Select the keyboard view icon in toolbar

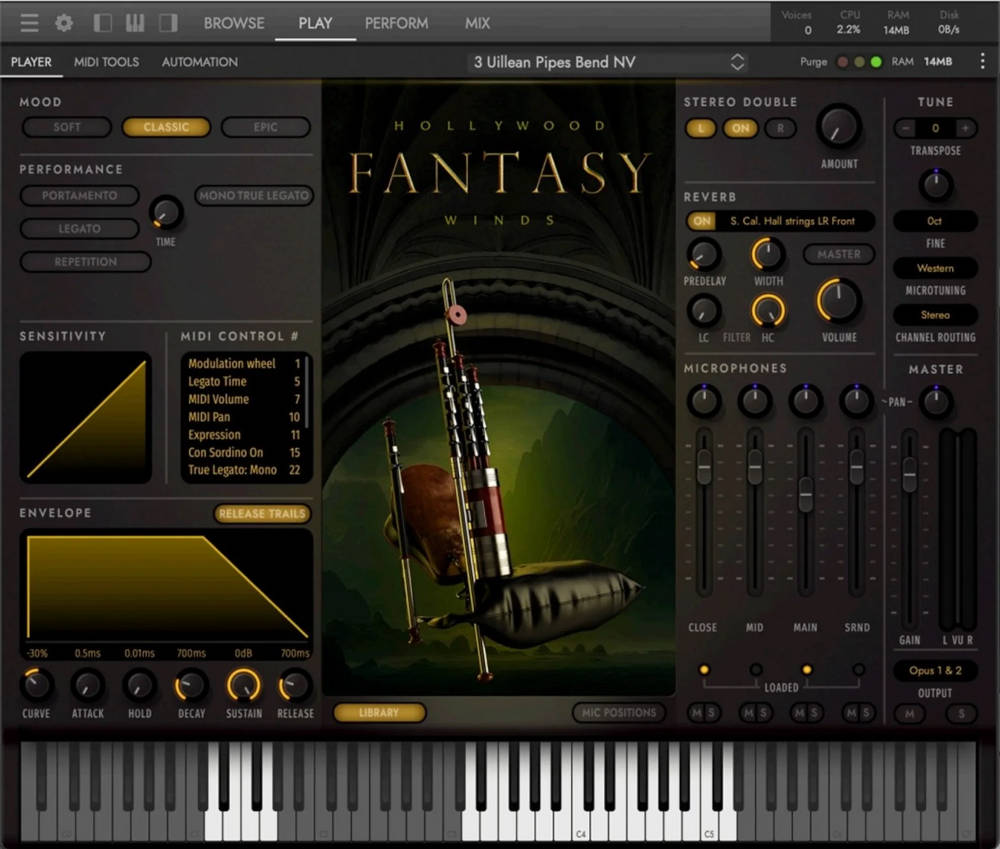coord(137,22)
